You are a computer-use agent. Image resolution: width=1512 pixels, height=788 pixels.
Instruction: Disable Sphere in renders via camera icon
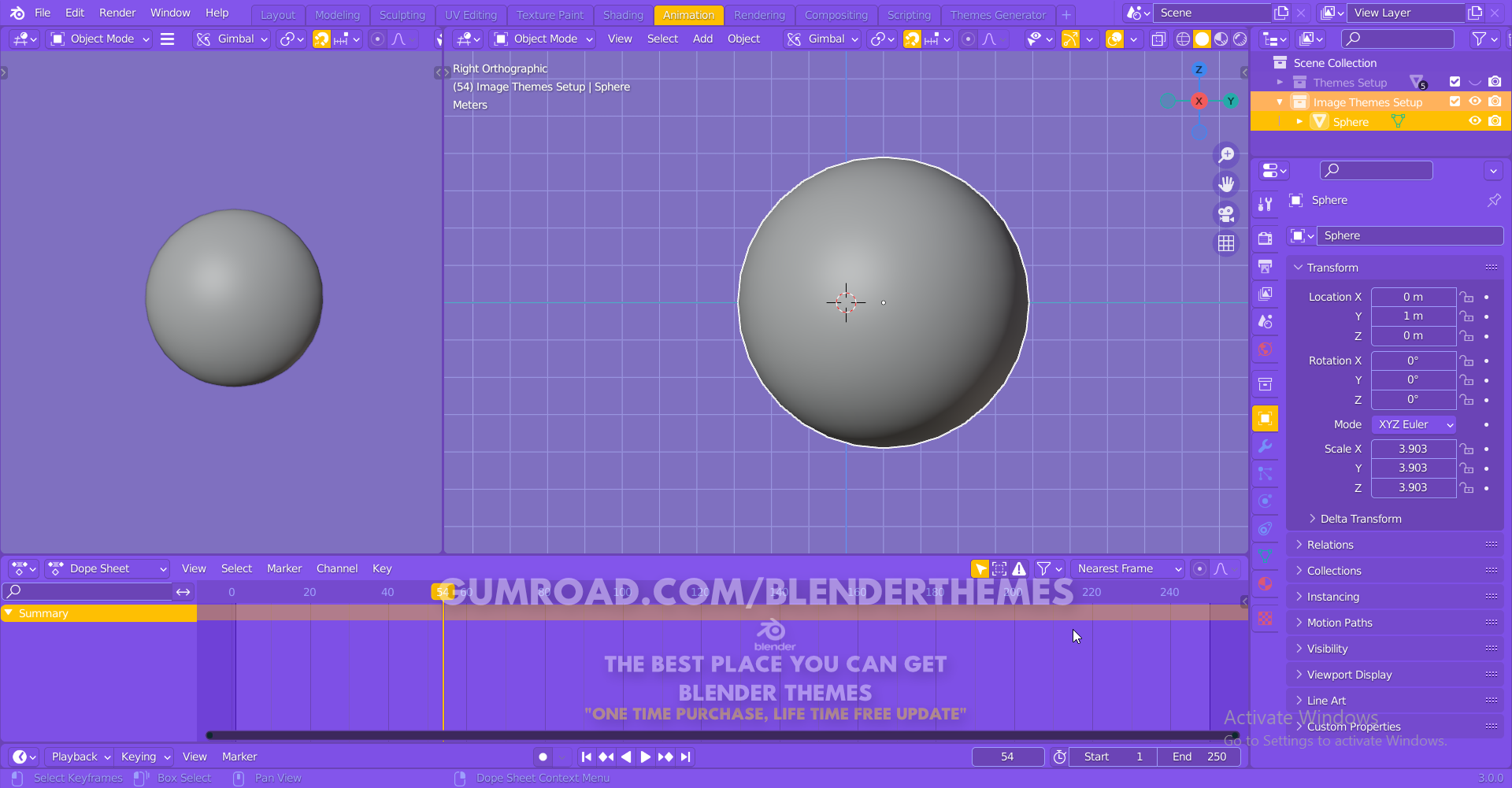point(1495,121)
